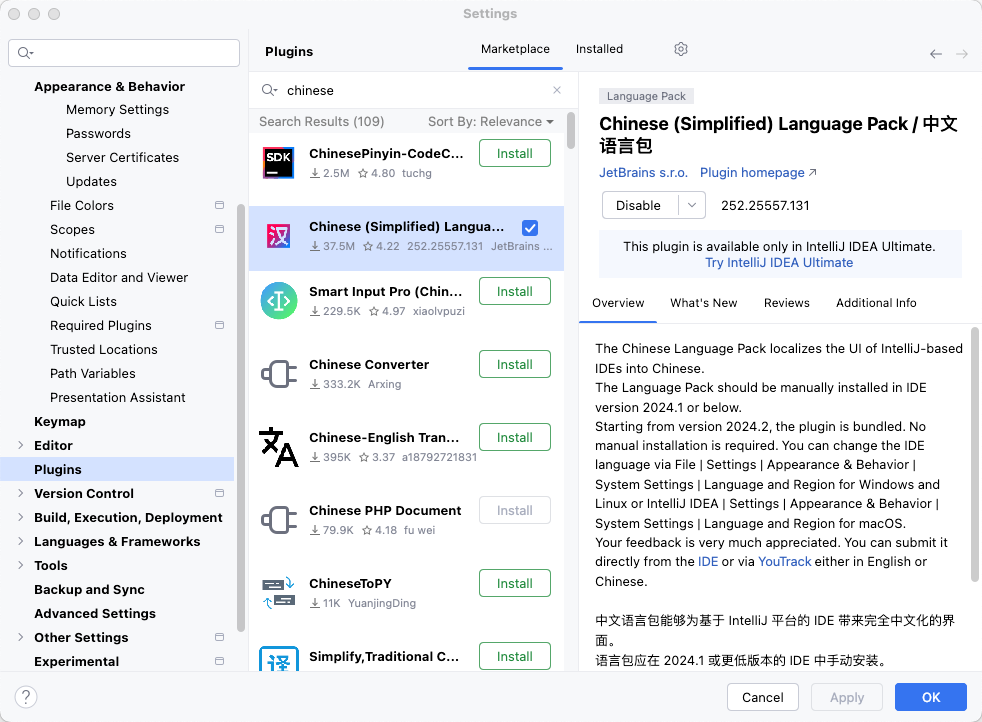Install the Simplify,Traditional plugin
Image resolution: width=982 pixels, height=722 pixels.
click(x=515, y=656)
